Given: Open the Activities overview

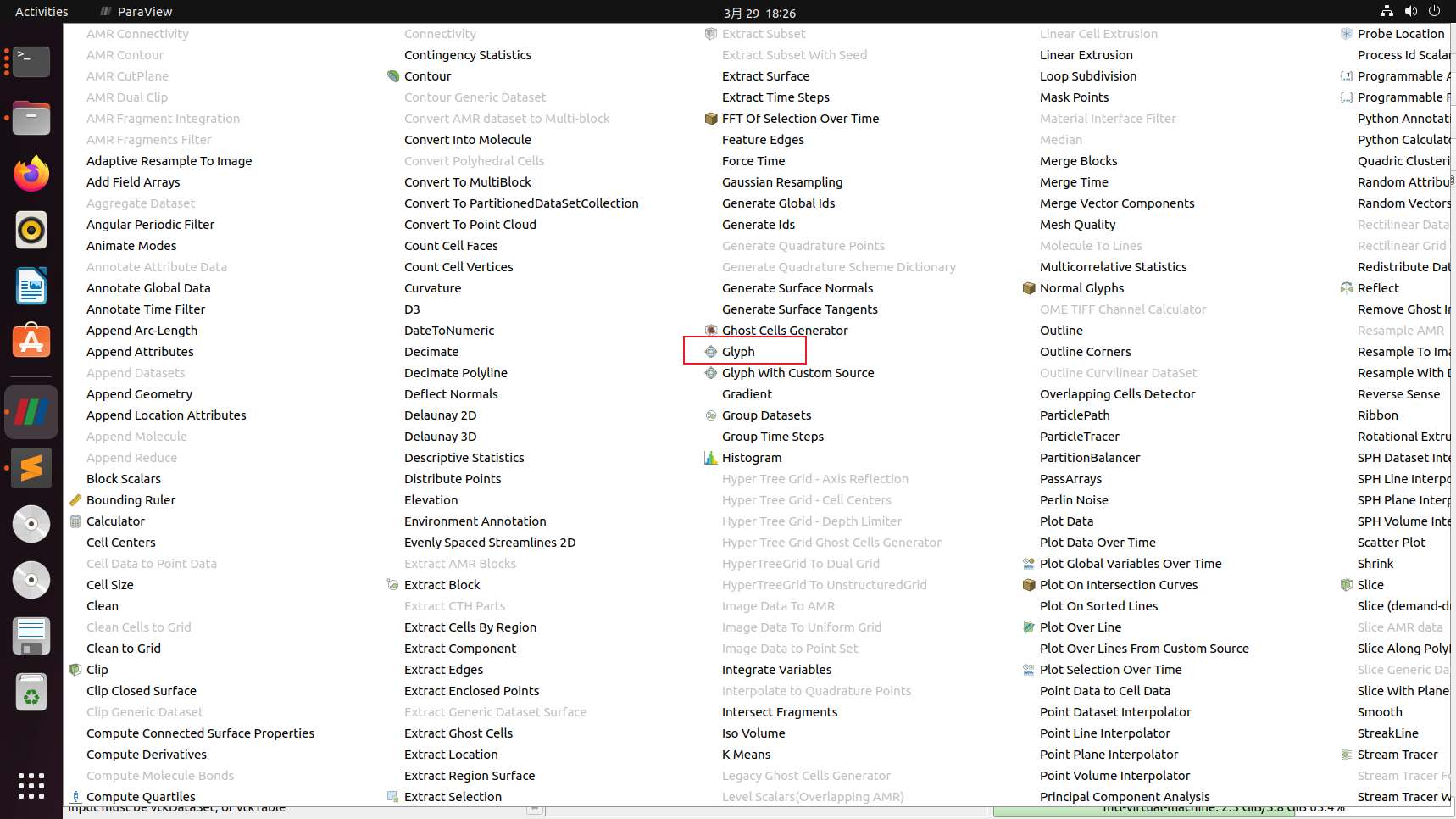Looking at the screenshot, I should (42, 12).
